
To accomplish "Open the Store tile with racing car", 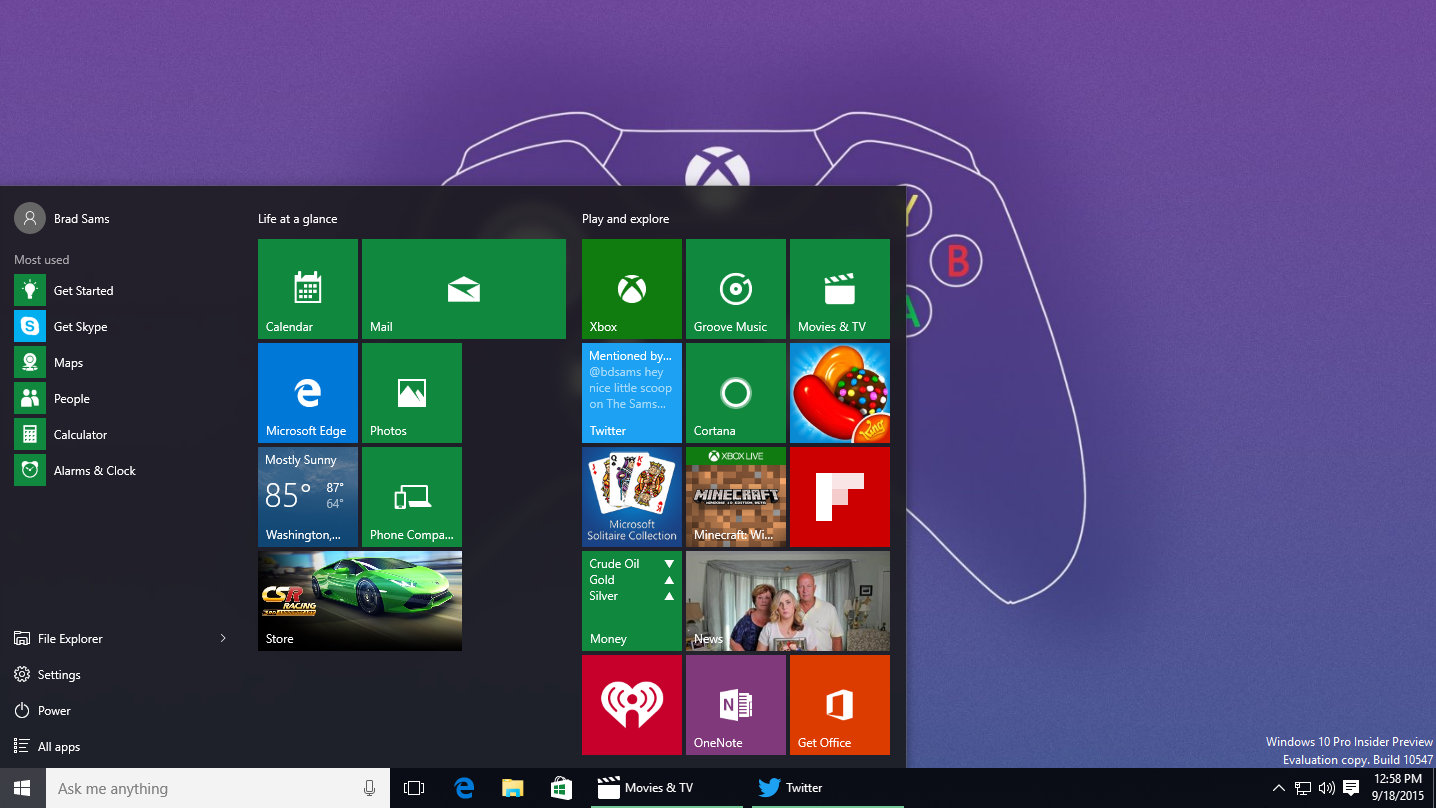I will (360, 601).
